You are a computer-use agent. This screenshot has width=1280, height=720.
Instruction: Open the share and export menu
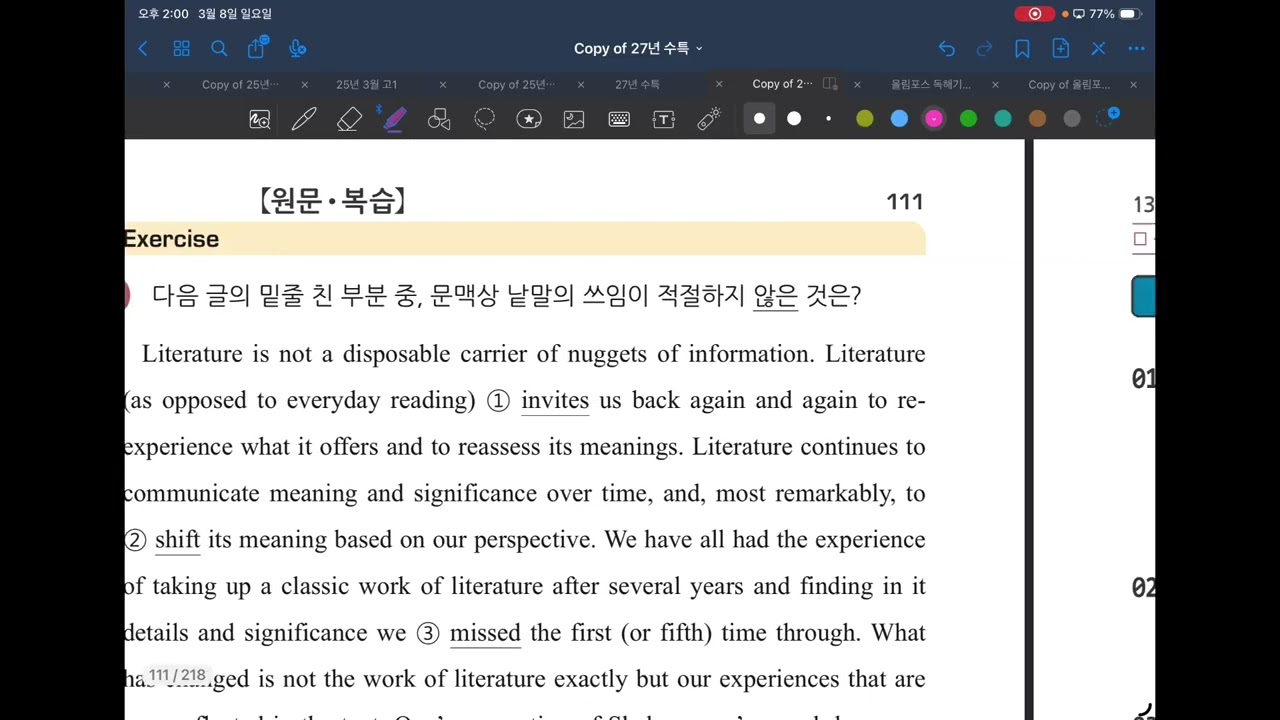pyautogui.click(x=257, y=47)
